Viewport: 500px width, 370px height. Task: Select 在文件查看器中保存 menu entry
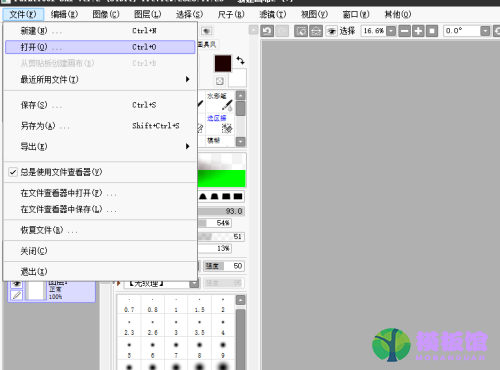point(100,209)
